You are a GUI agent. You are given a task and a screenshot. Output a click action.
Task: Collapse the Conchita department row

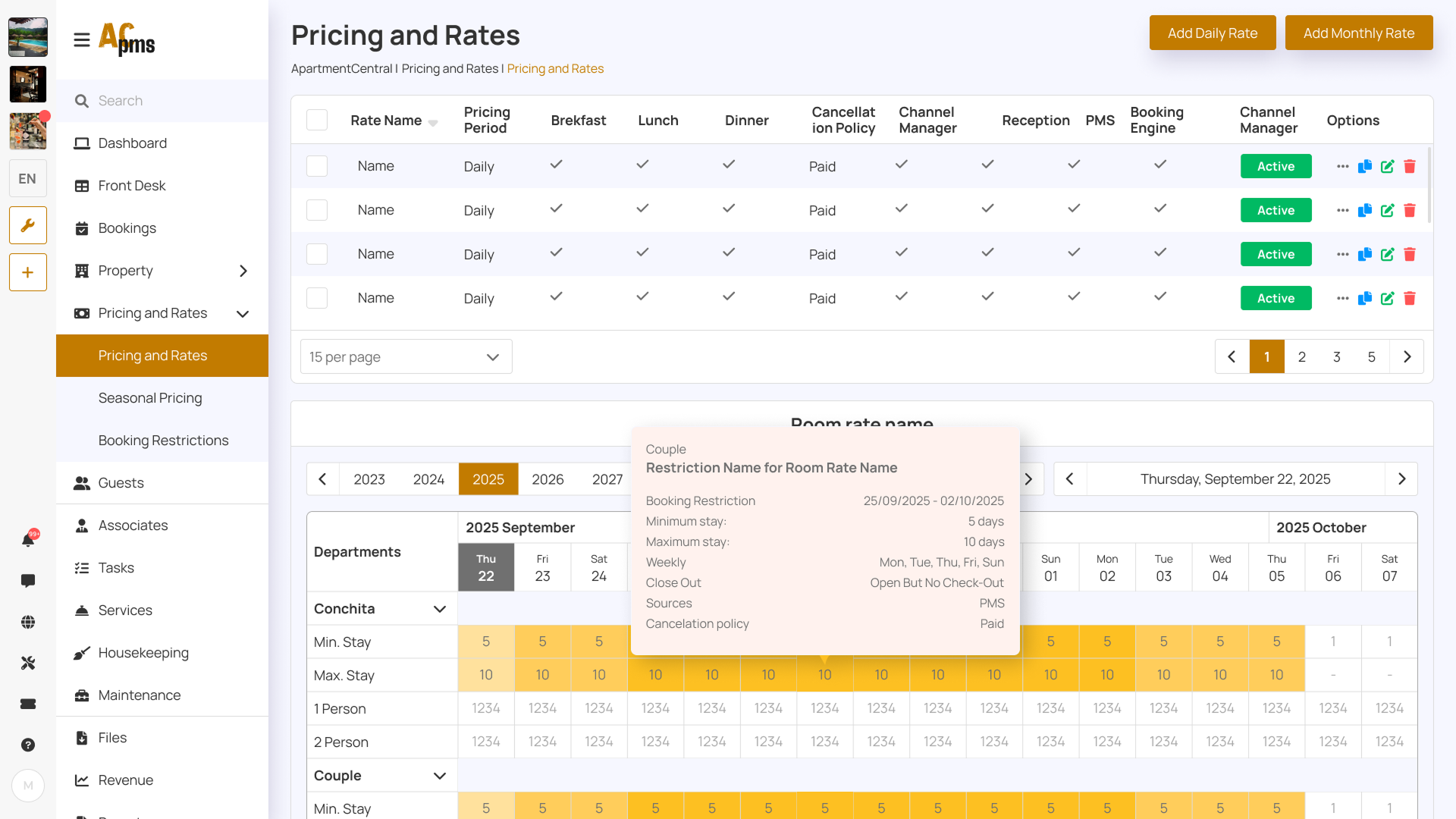tap(440, 609)
